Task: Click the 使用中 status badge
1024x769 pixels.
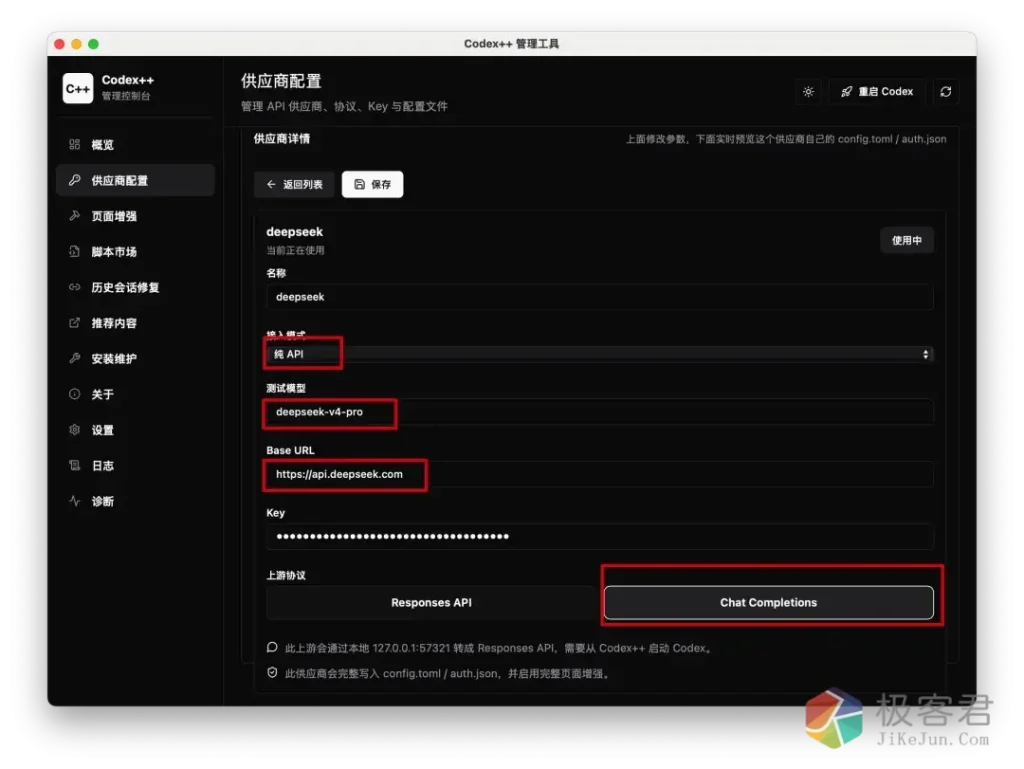Action: [x=906, y=240]
